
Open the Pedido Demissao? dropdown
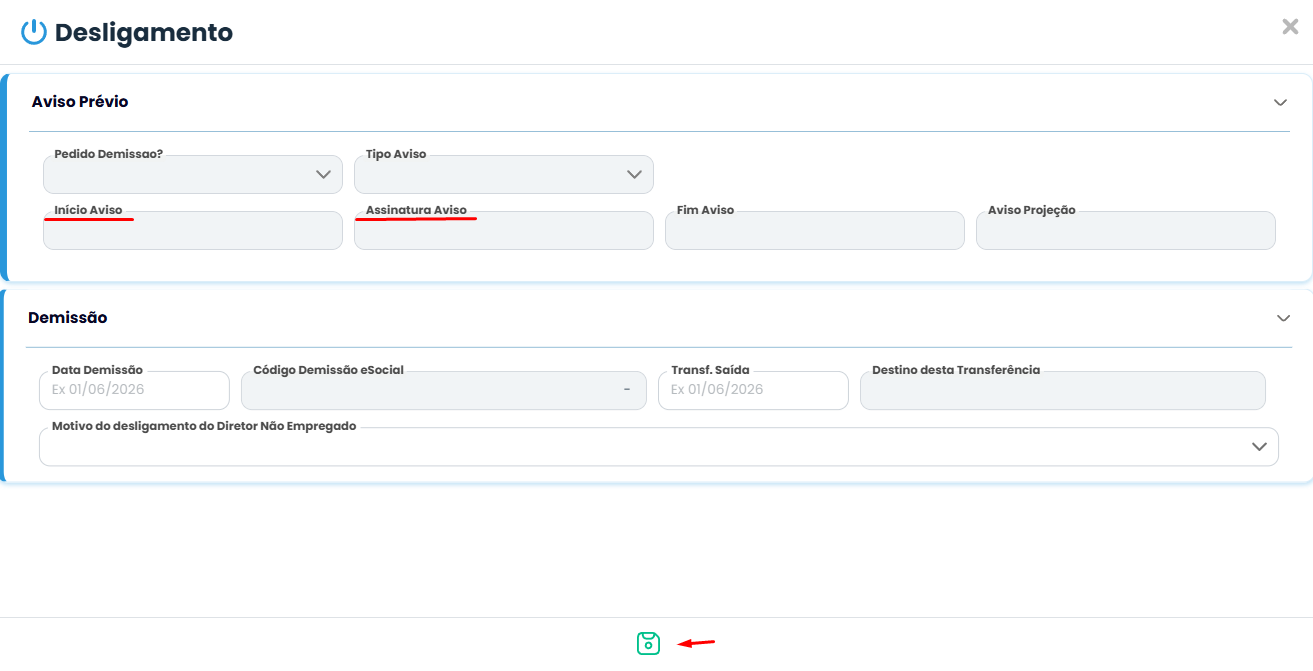193,174
